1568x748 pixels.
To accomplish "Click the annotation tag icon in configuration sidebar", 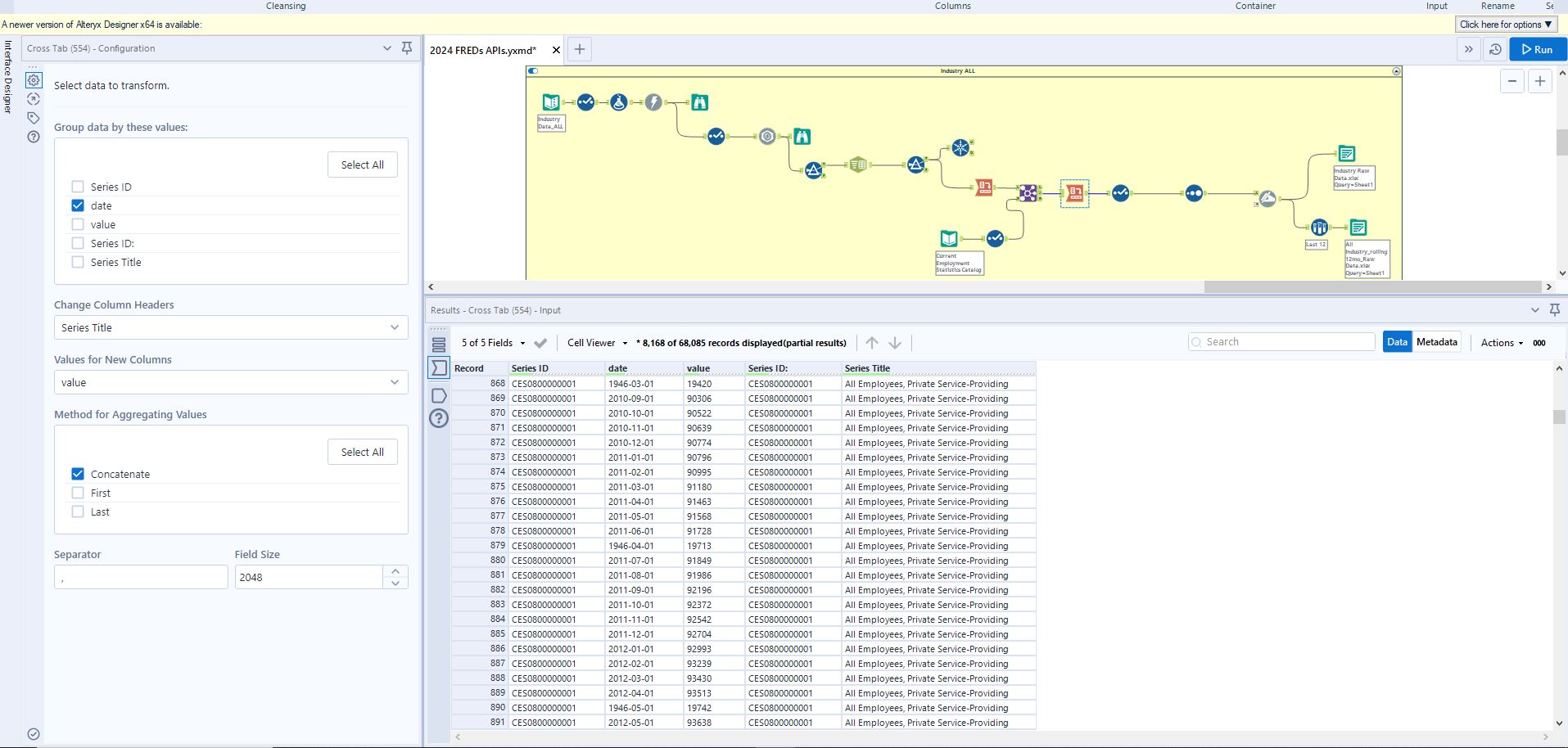I will 33,118.
